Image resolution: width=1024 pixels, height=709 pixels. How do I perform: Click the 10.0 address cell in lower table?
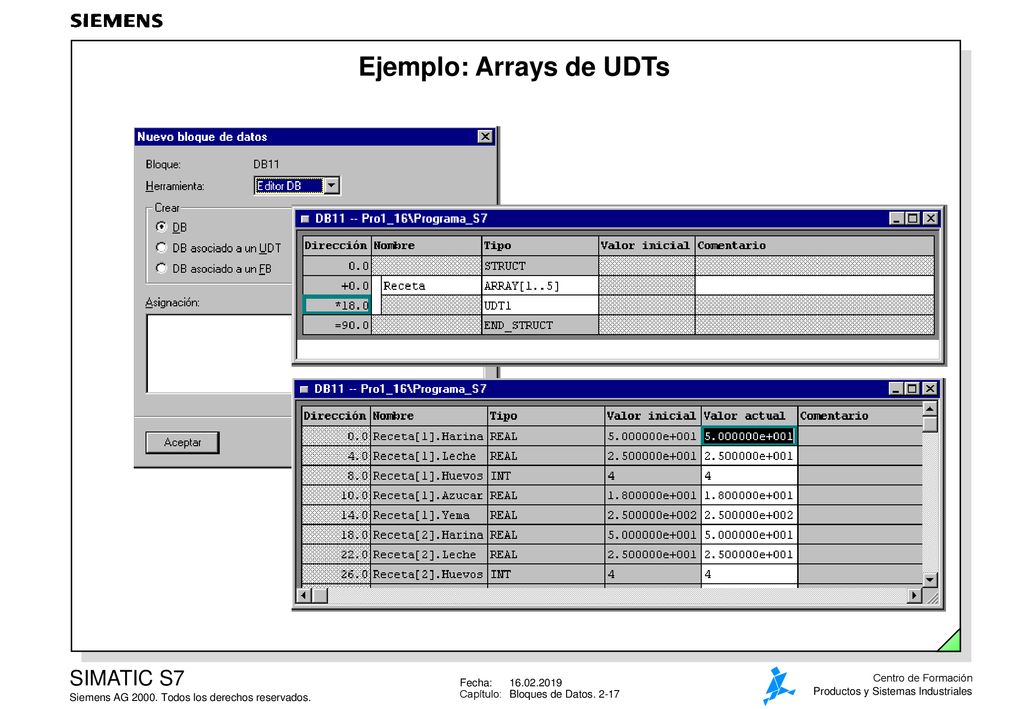pos(337,496)
